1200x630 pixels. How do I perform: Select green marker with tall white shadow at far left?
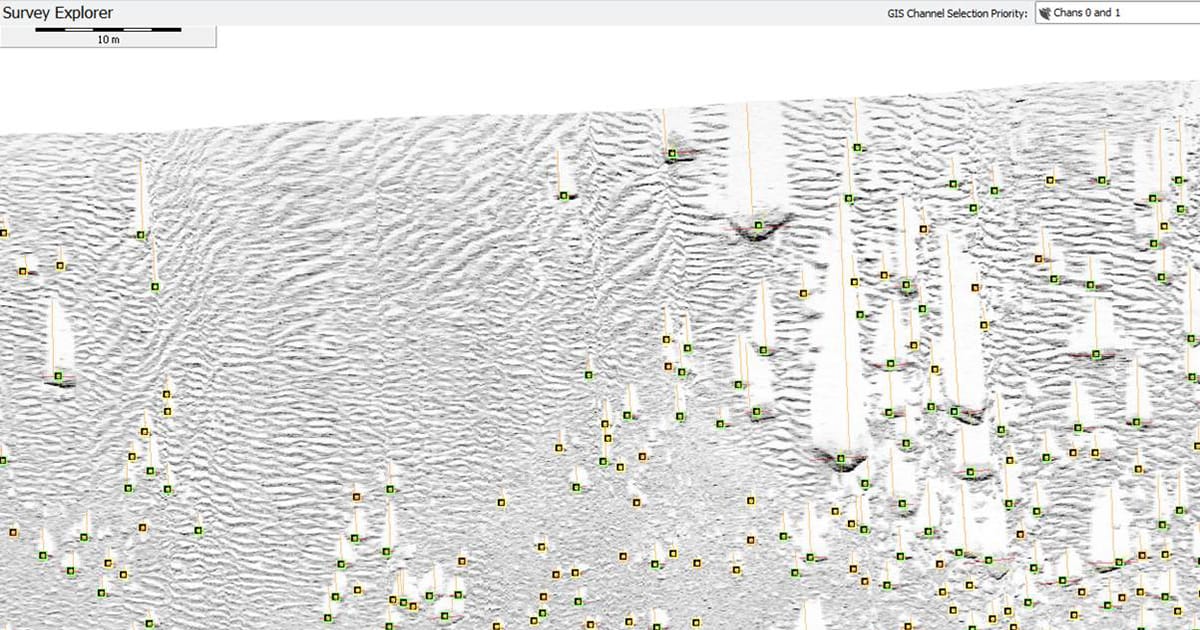(58, 376)
